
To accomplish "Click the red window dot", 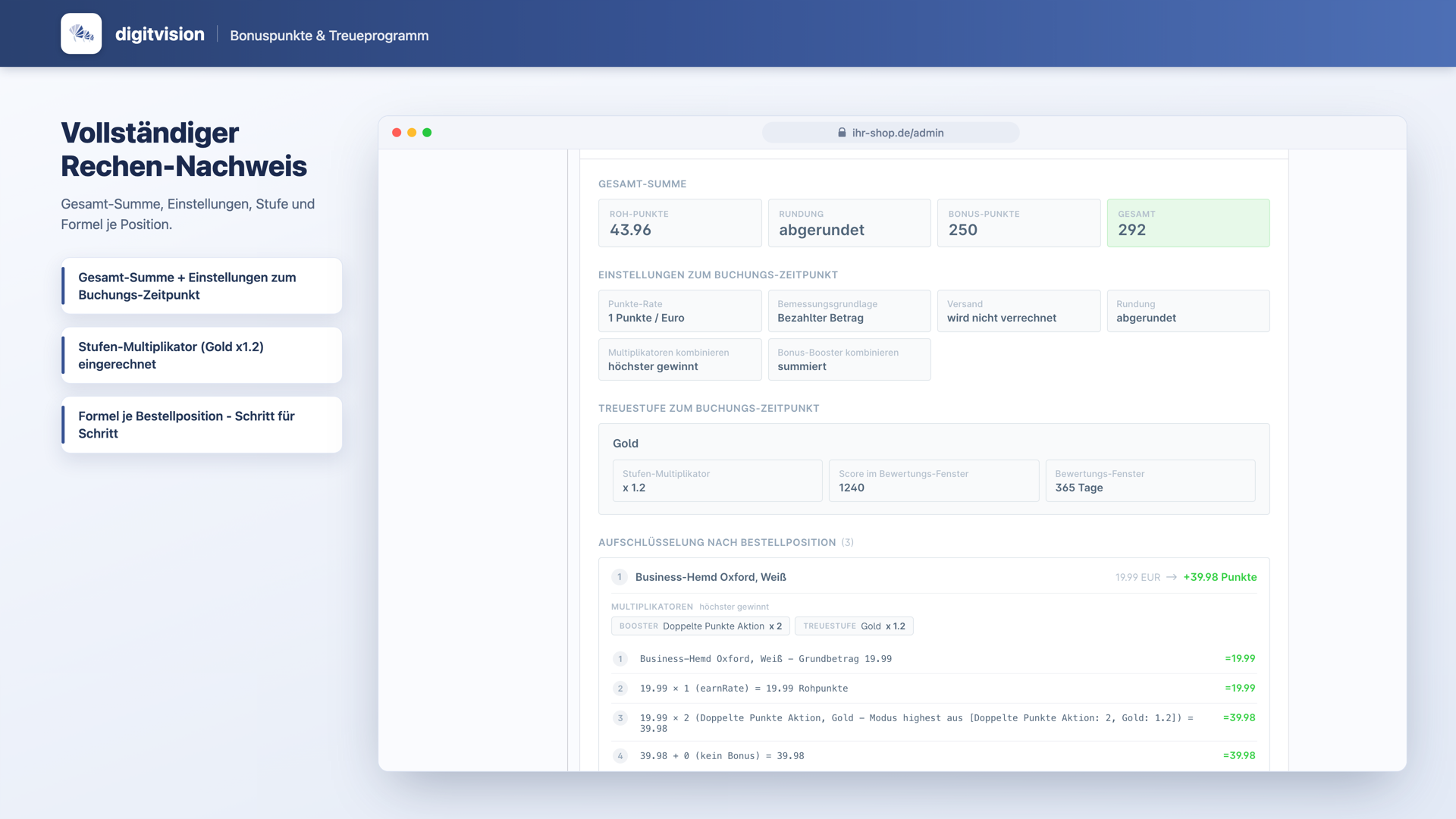I will click(x=397, y=133).
